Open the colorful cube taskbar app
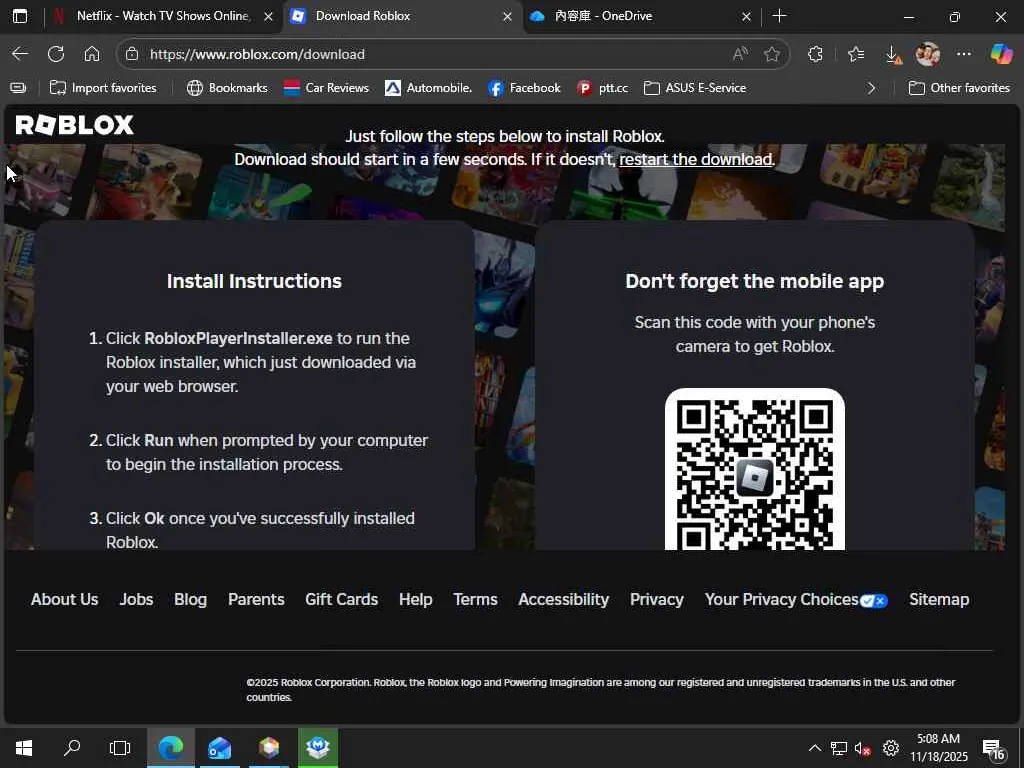This screenshot has height=768, width=1024. tap(268, 748)
